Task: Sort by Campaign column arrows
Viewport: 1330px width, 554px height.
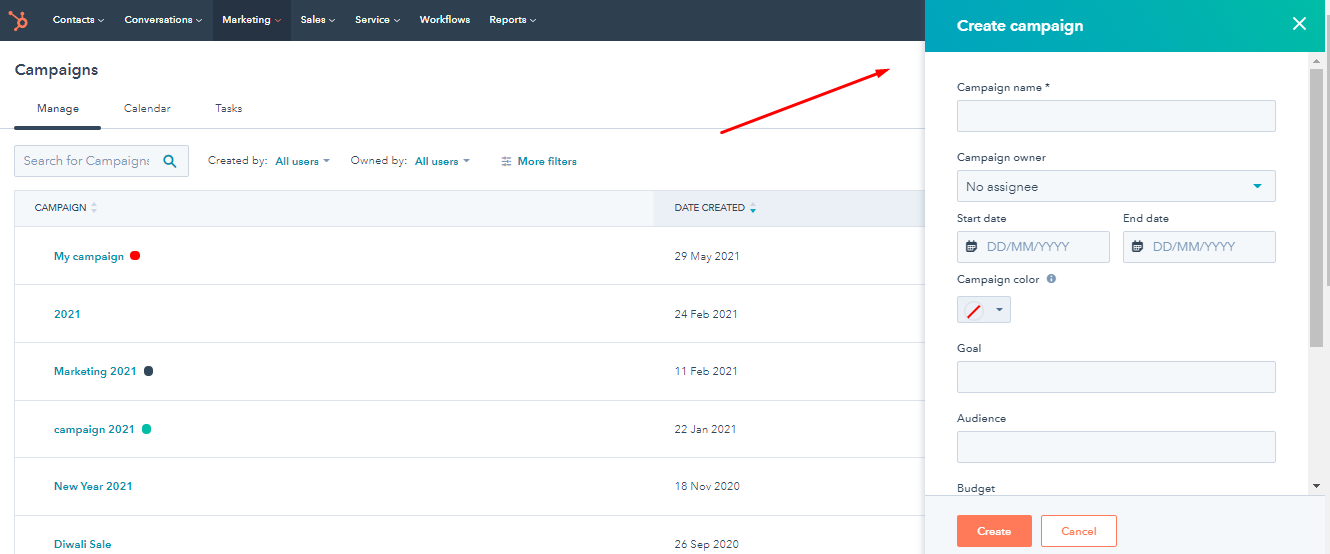Action: [x=94, y=208]
